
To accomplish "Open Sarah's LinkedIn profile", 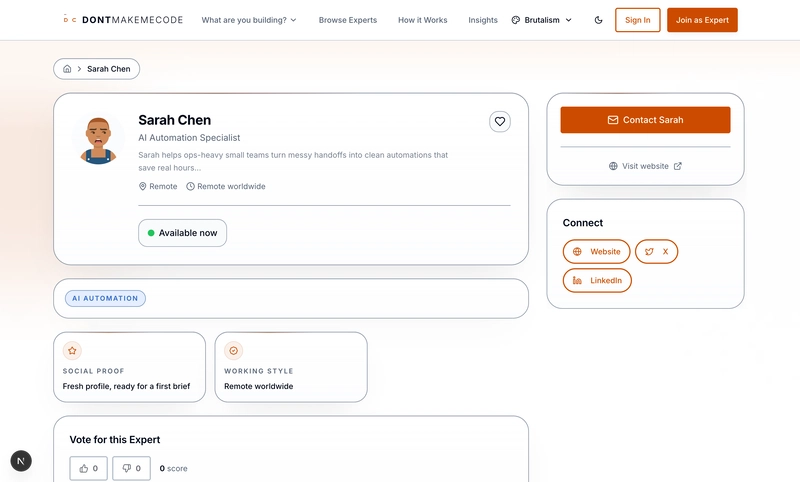I will point(597,280).
